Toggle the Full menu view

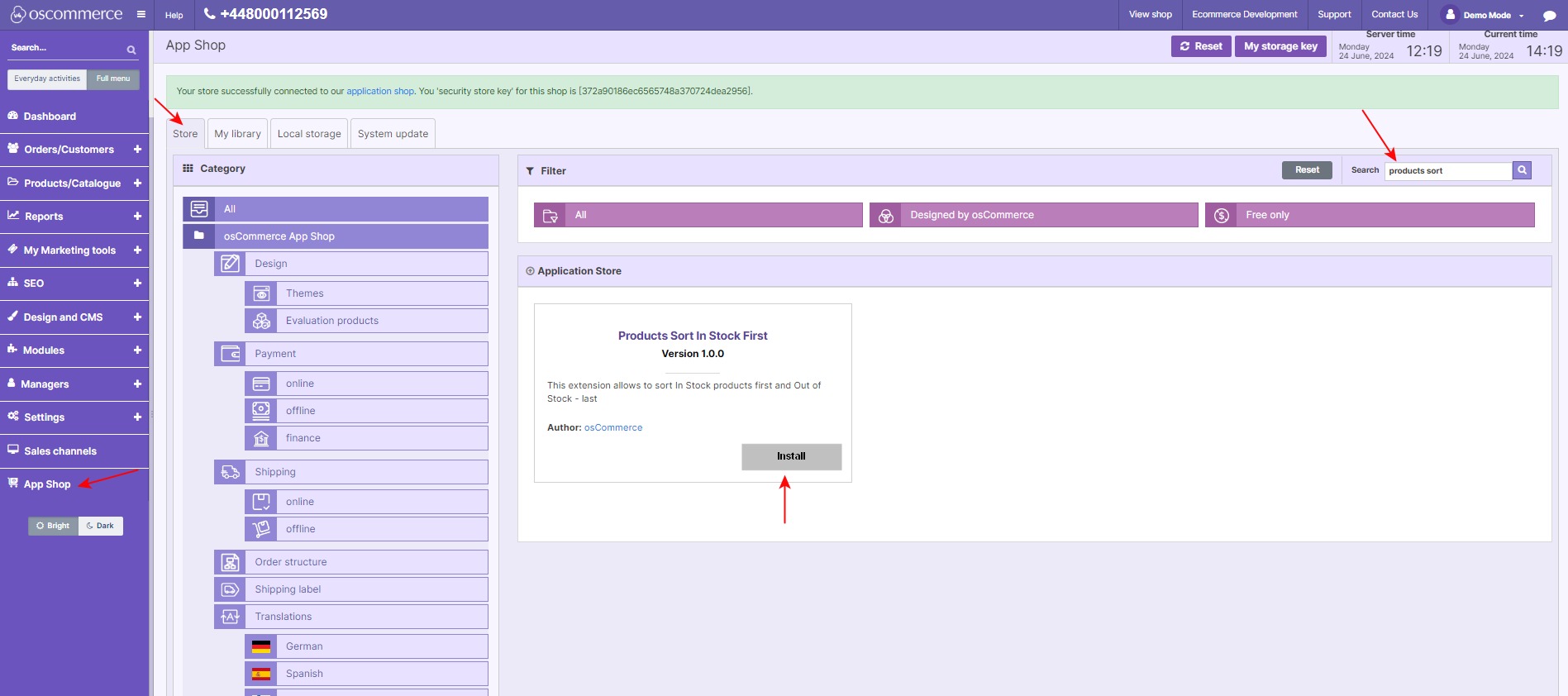(113, 79)
